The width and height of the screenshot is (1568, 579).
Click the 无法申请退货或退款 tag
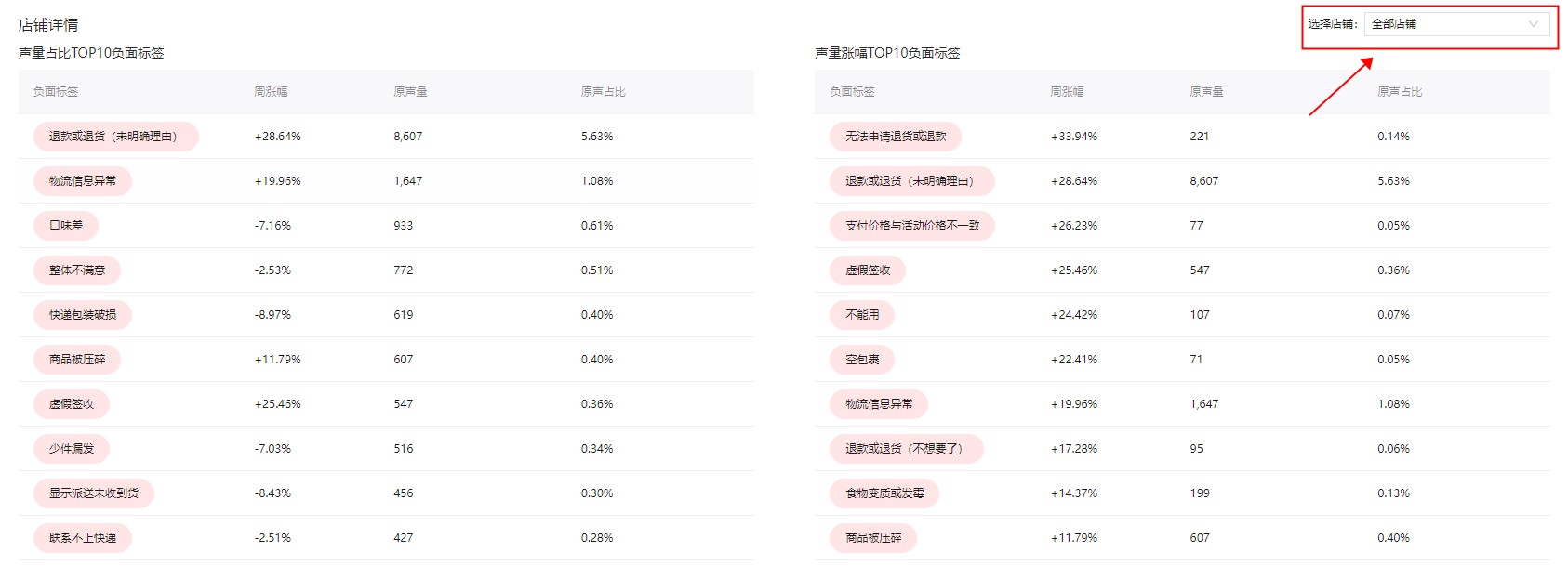pyautogui.click(x=896, y=137)
